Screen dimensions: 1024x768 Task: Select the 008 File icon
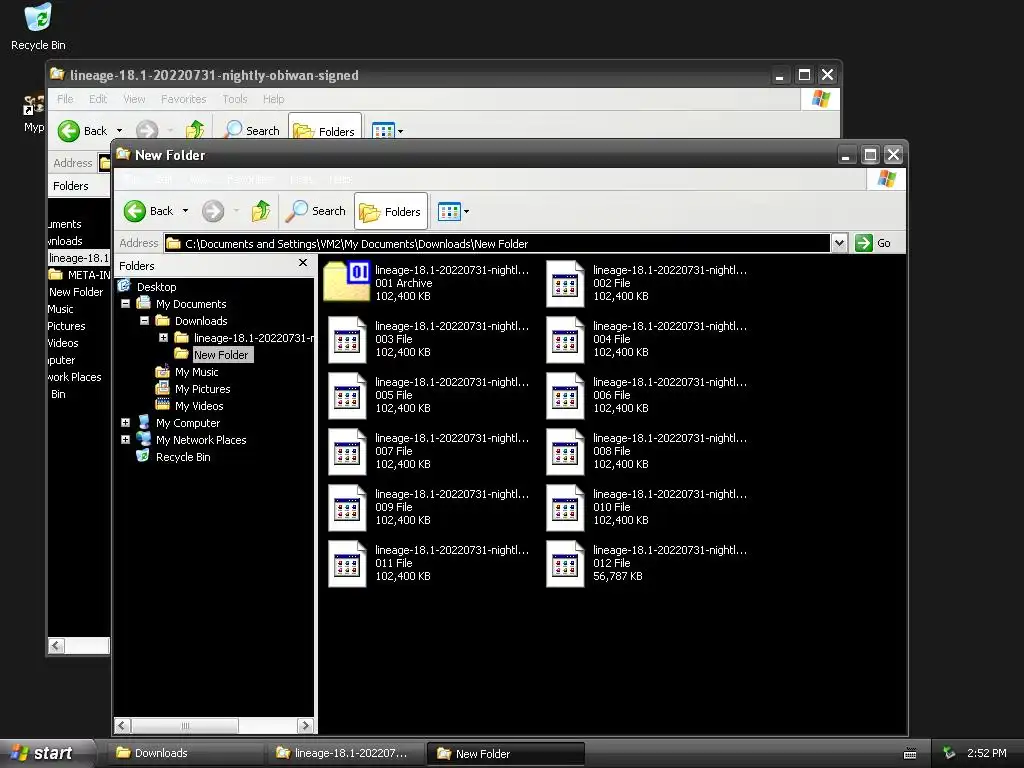[565, 452]
